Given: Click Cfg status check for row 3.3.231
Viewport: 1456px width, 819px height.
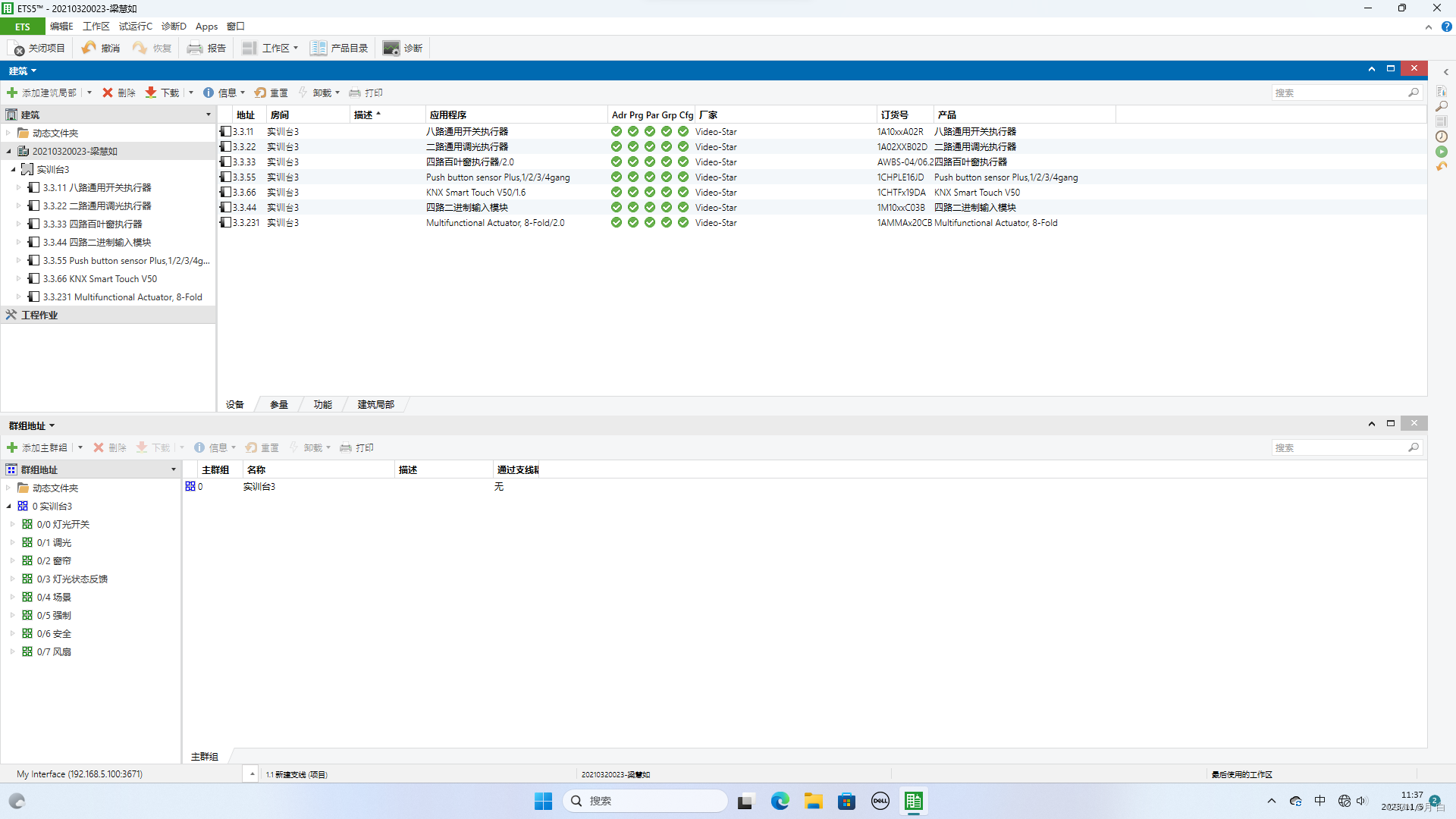Looking at the screenshot, I should coord(683,222).
